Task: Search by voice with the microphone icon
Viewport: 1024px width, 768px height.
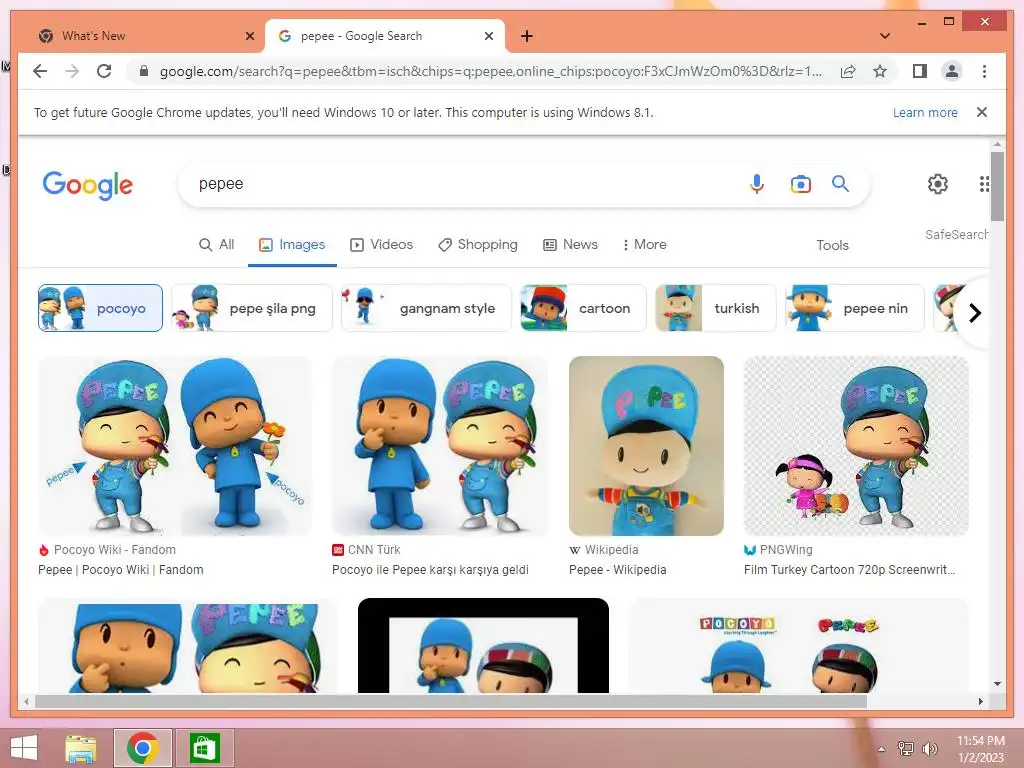Action: (757, 184)
